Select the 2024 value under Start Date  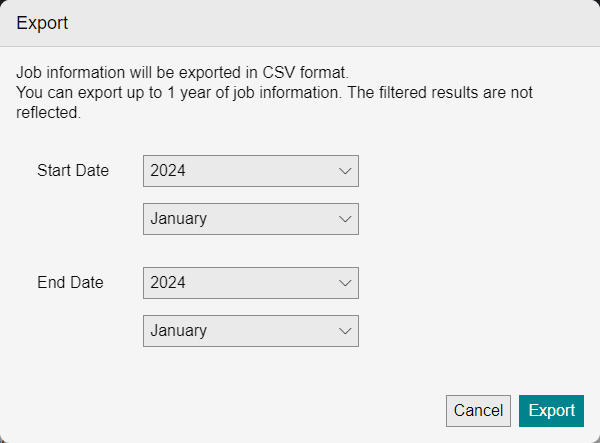coord(168,171)
